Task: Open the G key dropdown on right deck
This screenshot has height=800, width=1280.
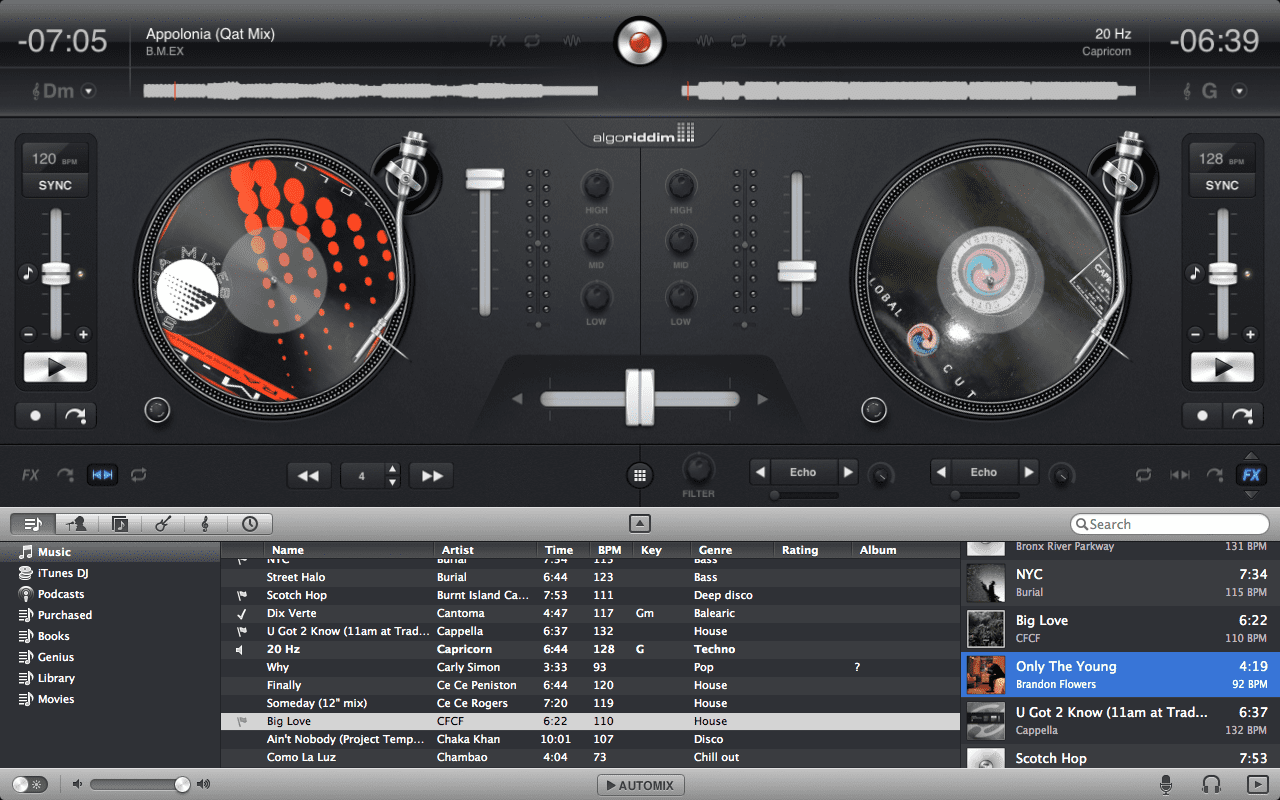Action: tap(1239, 92)
